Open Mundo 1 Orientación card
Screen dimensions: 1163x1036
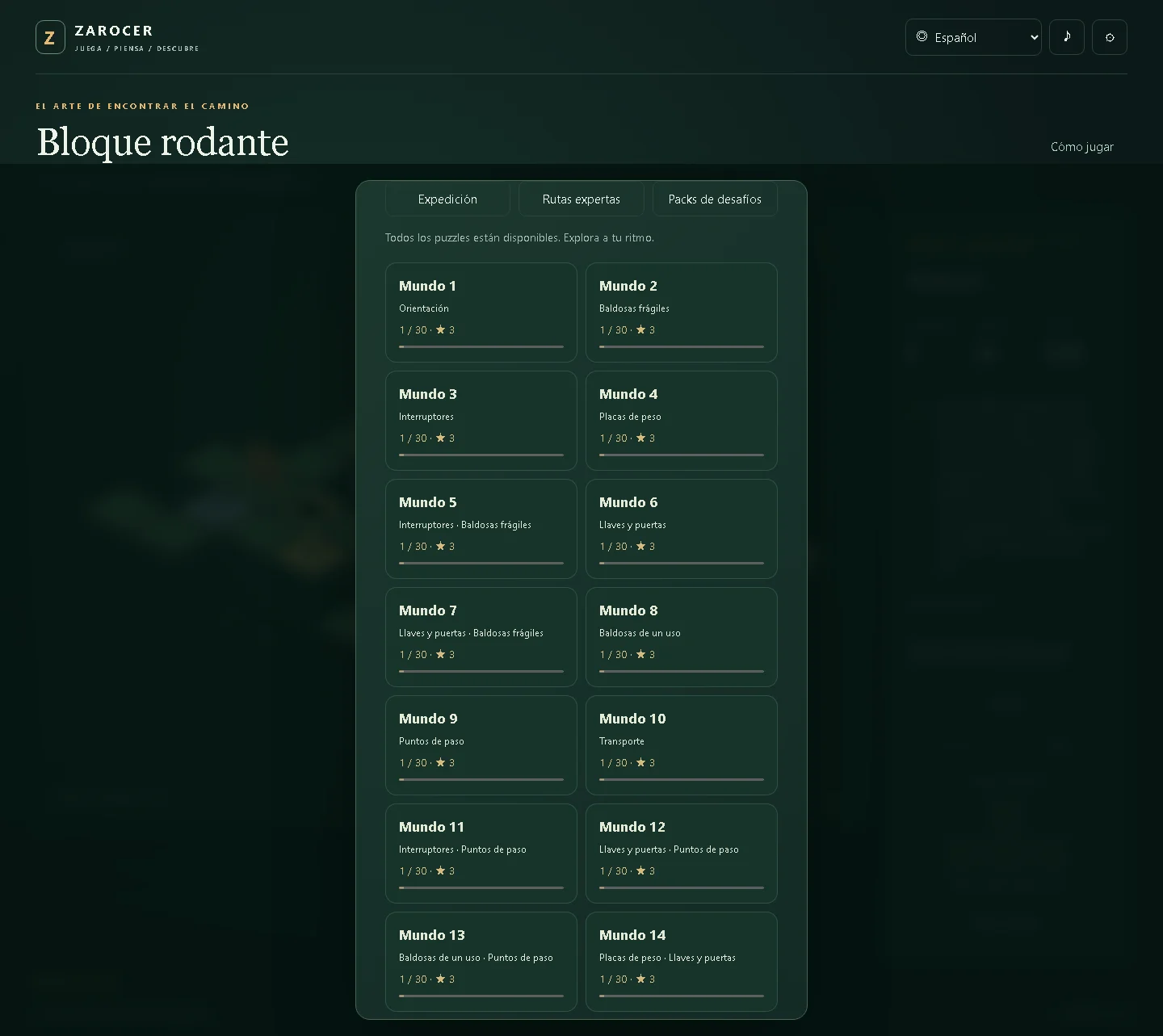481,312
